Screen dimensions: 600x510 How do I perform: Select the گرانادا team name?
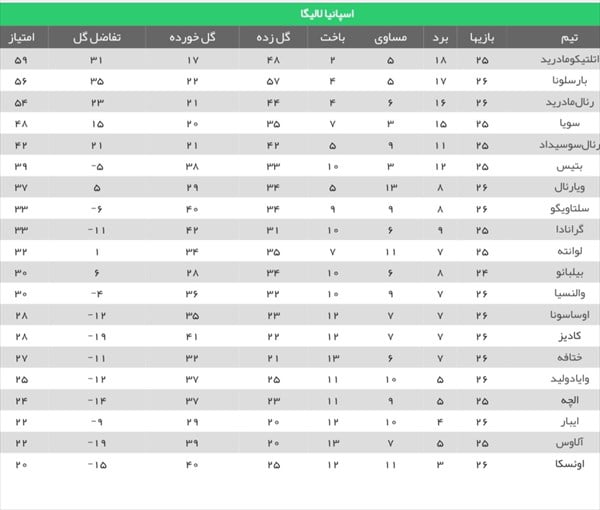coord(573,229)
